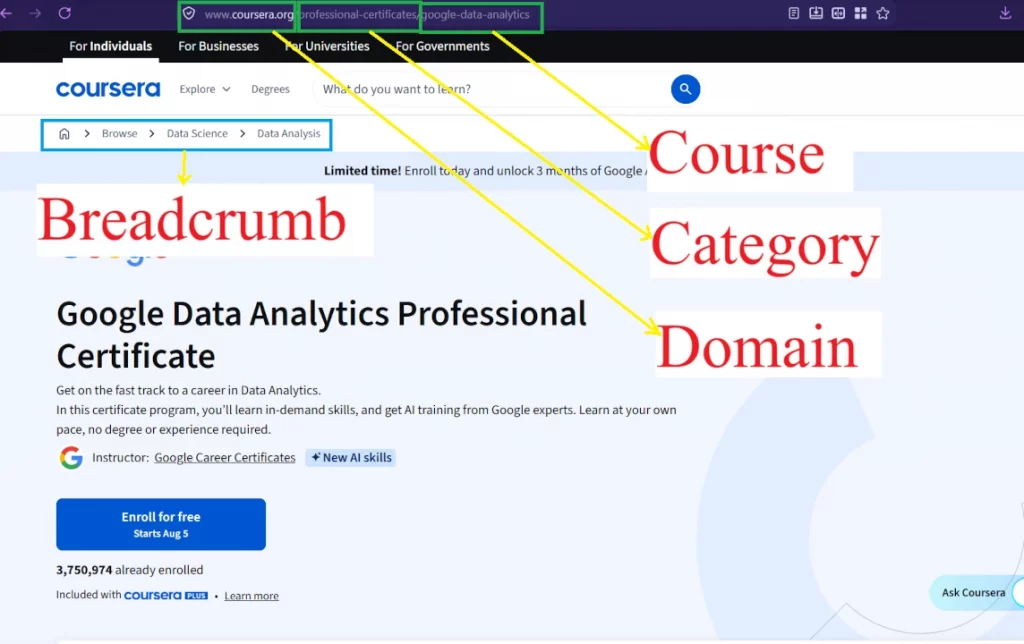Open Data Science breadcrumb link
Screen dimensions: 1024x644
click(x=197, y=133)
